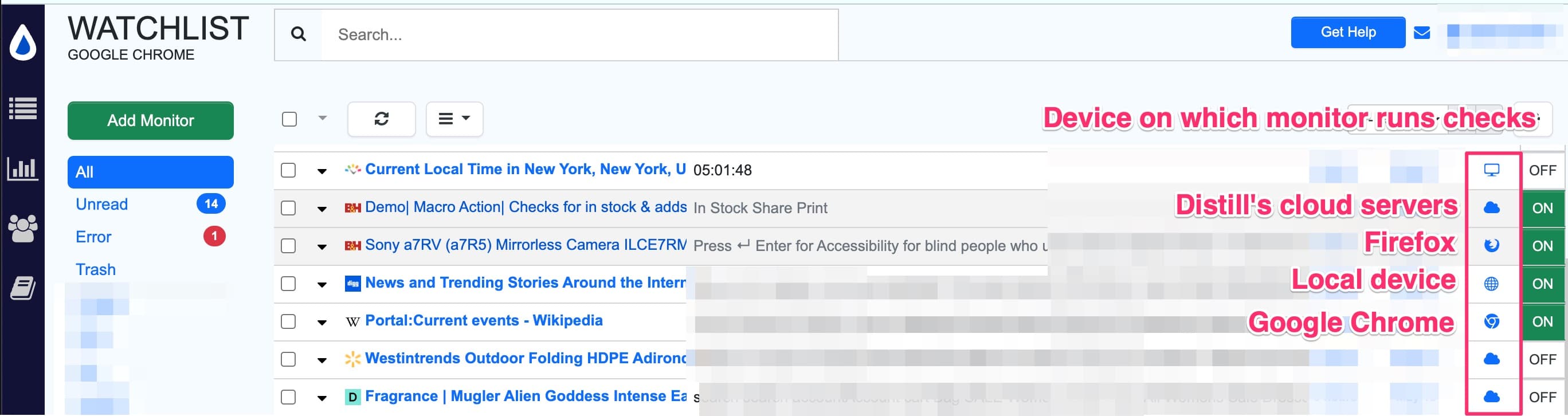The image size is (1568, 416).
Task: Open the book icon in the sidebar
Action: coord(22,288)
